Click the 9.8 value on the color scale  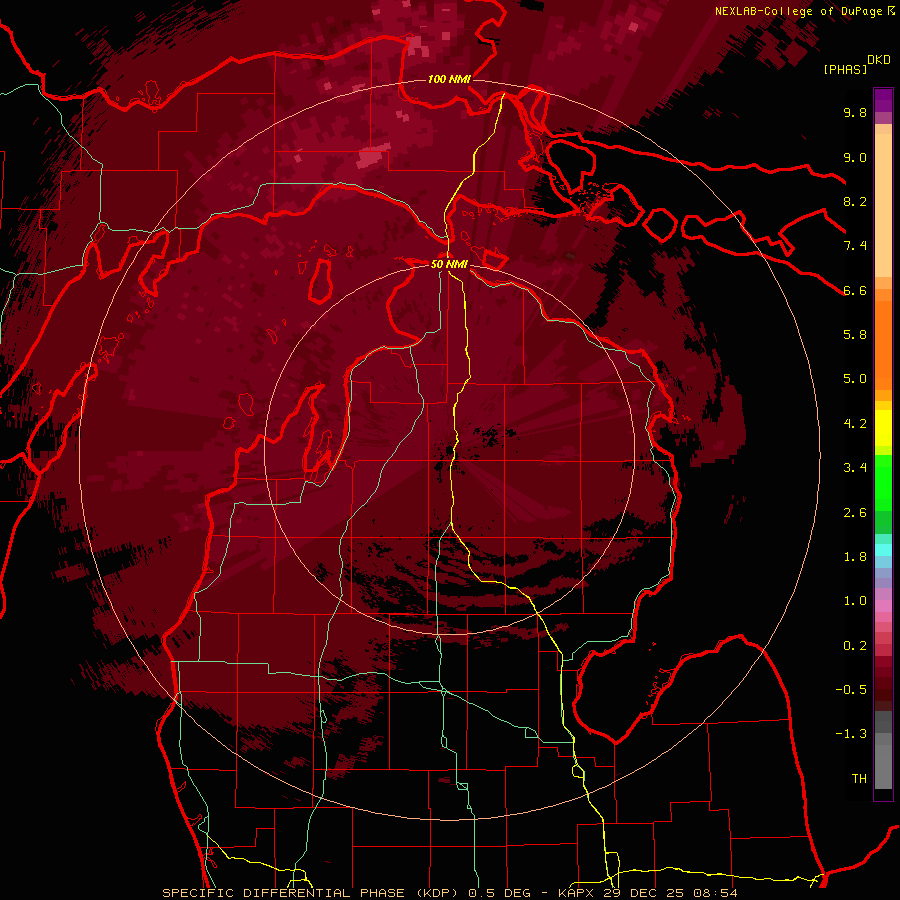855,112
